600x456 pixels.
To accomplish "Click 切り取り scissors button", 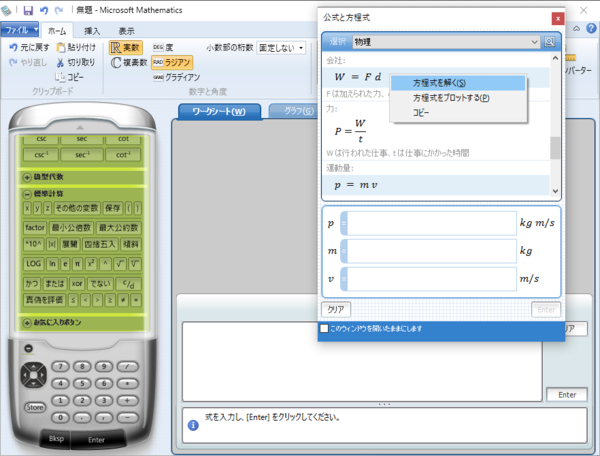I will pos(76,62).
